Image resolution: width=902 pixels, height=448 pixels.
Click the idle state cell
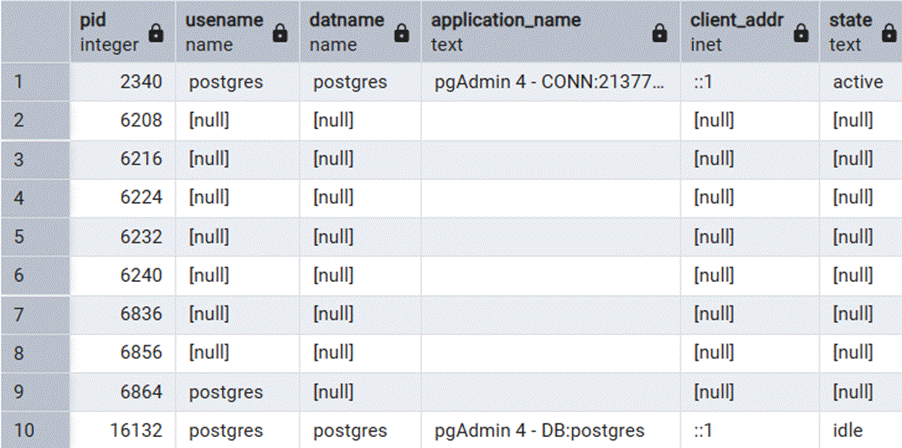click(861, 430)
